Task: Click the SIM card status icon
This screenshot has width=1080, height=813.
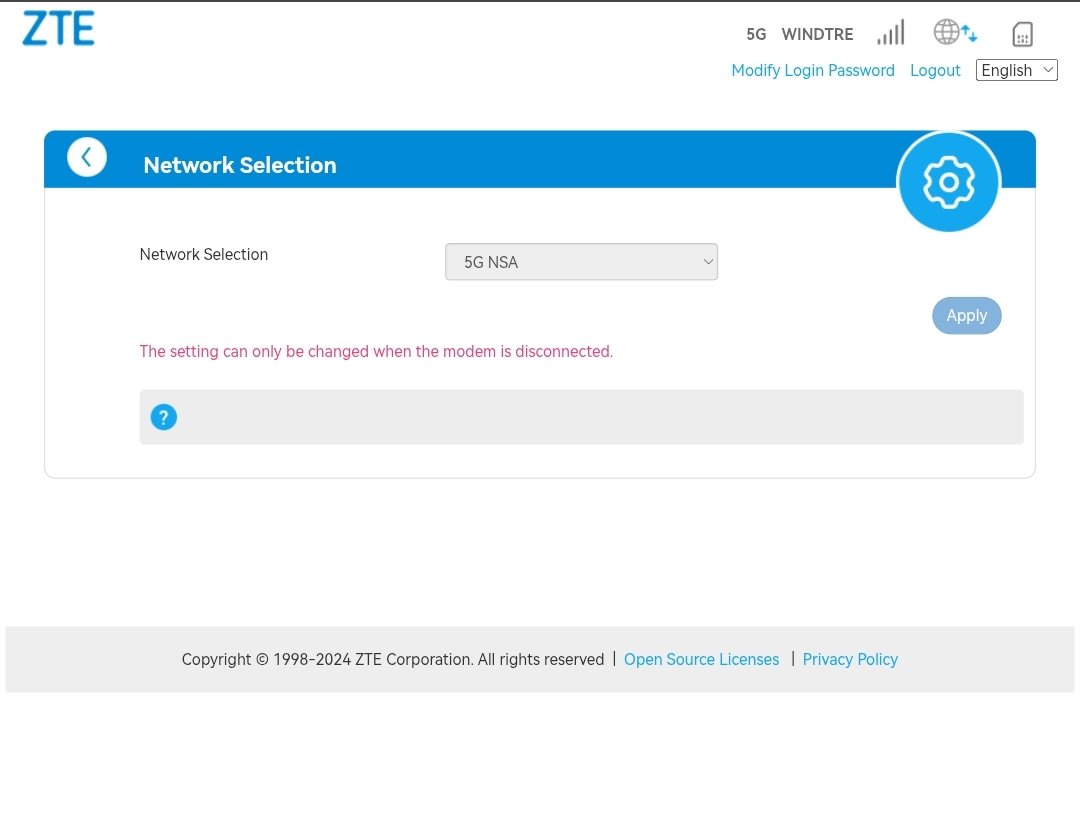Action: (1021, 34)
